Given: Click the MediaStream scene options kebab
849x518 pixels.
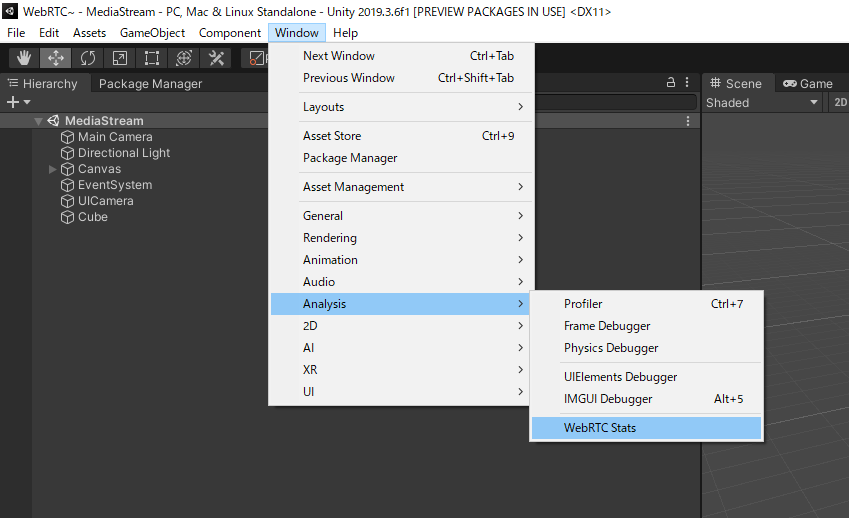Looking at the screenshot, I should pyautogui.click(x=688, y=121).
